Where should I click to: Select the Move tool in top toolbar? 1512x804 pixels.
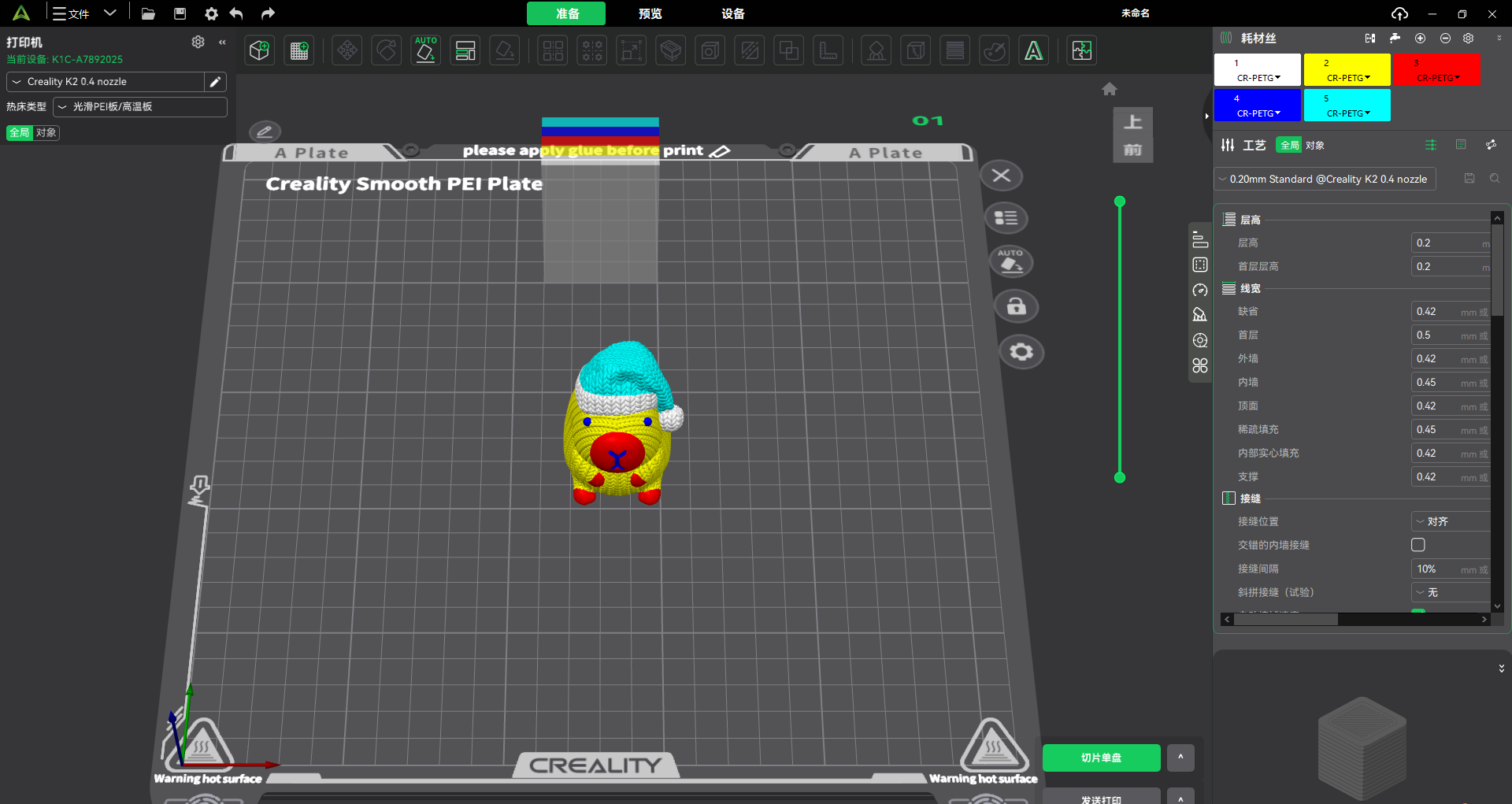[346, 51]
